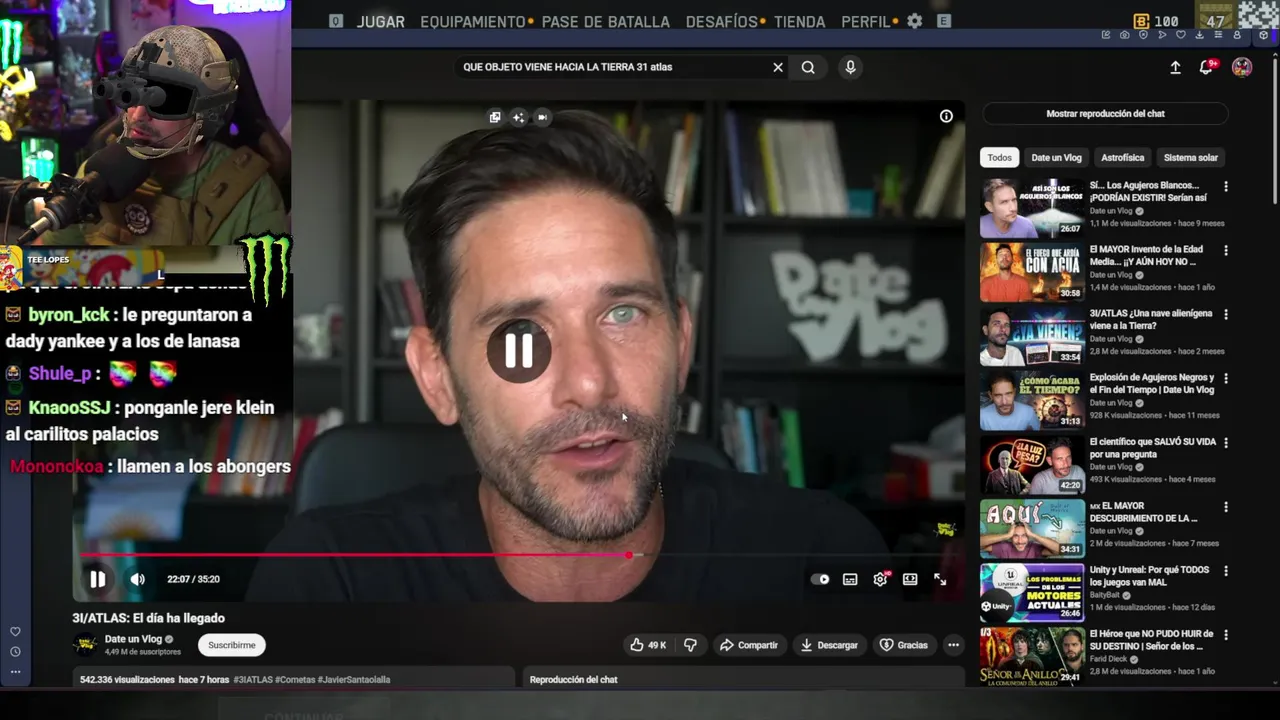1280x720 pixels.
Task: Start voice search with microphone icon
Action: pos(850,67)
